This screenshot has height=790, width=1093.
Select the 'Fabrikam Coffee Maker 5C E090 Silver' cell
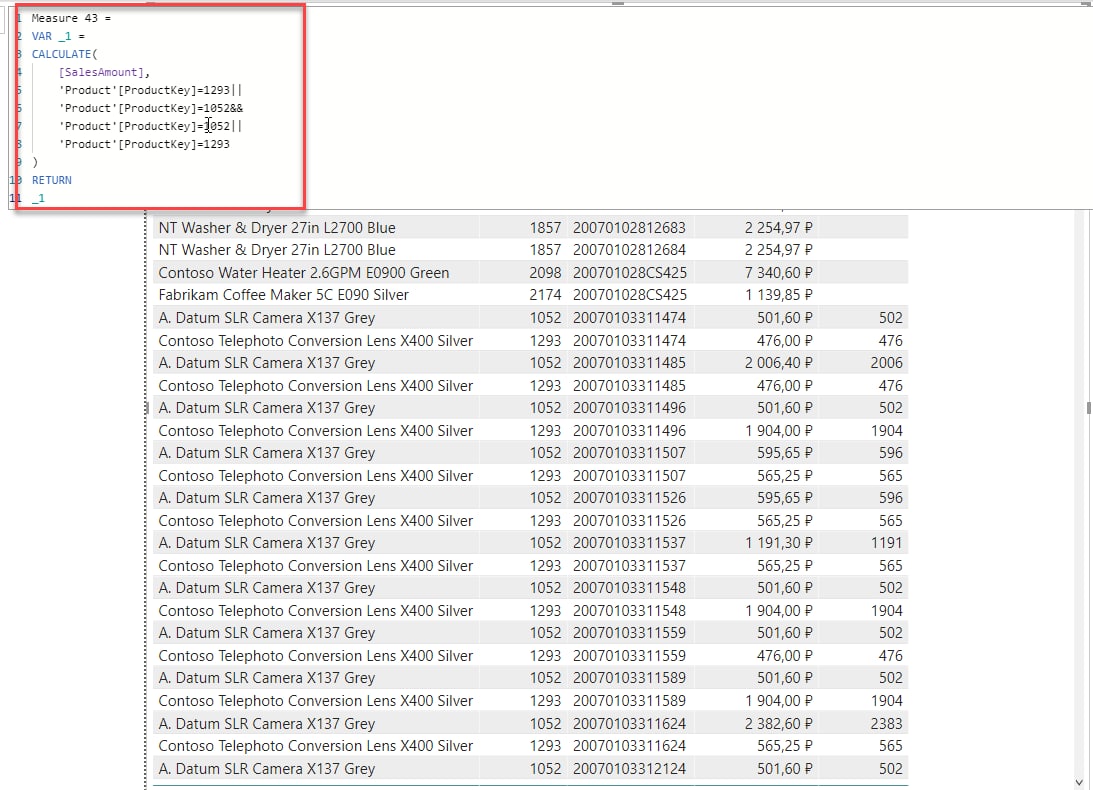pyautogui.click(x=284, y=295)
